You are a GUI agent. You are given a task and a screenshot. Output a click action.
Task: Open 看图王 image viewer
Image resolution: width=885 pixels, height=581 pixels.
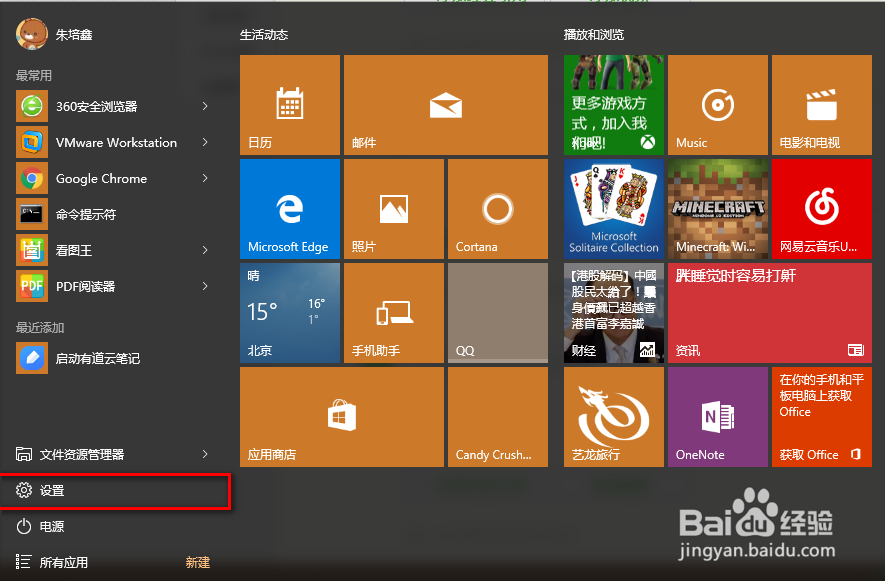[x=113, y=250]
